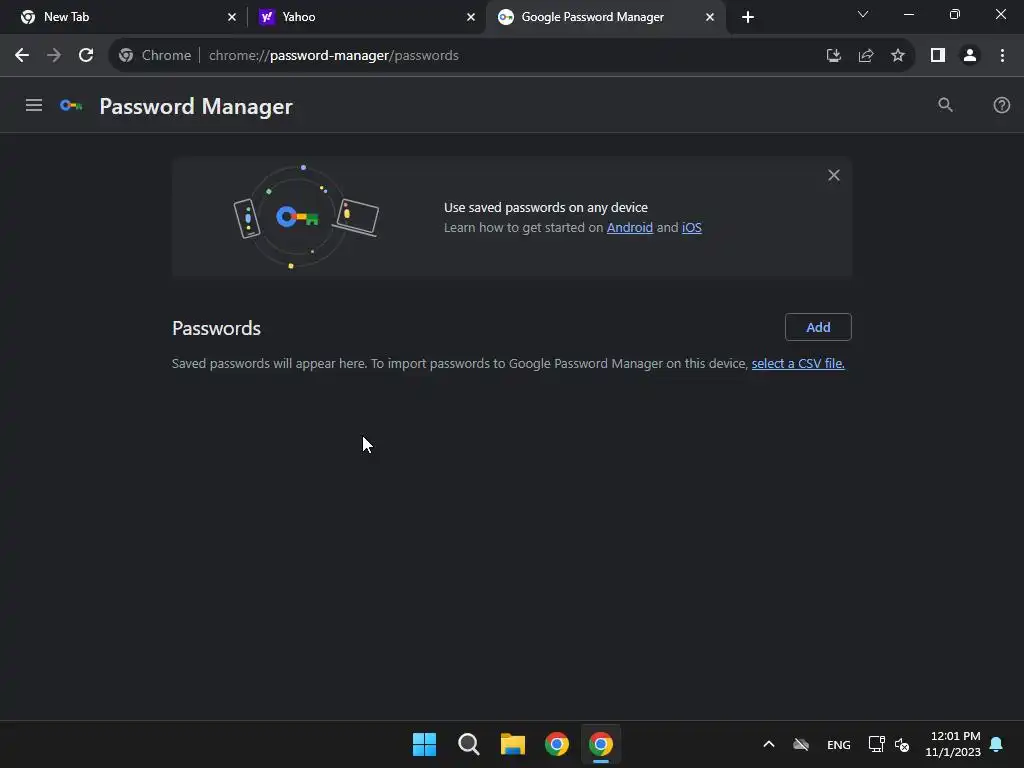This screenshot has height=768, width=1024.
Task: Open the Windows Start menu
Action: 424,744
